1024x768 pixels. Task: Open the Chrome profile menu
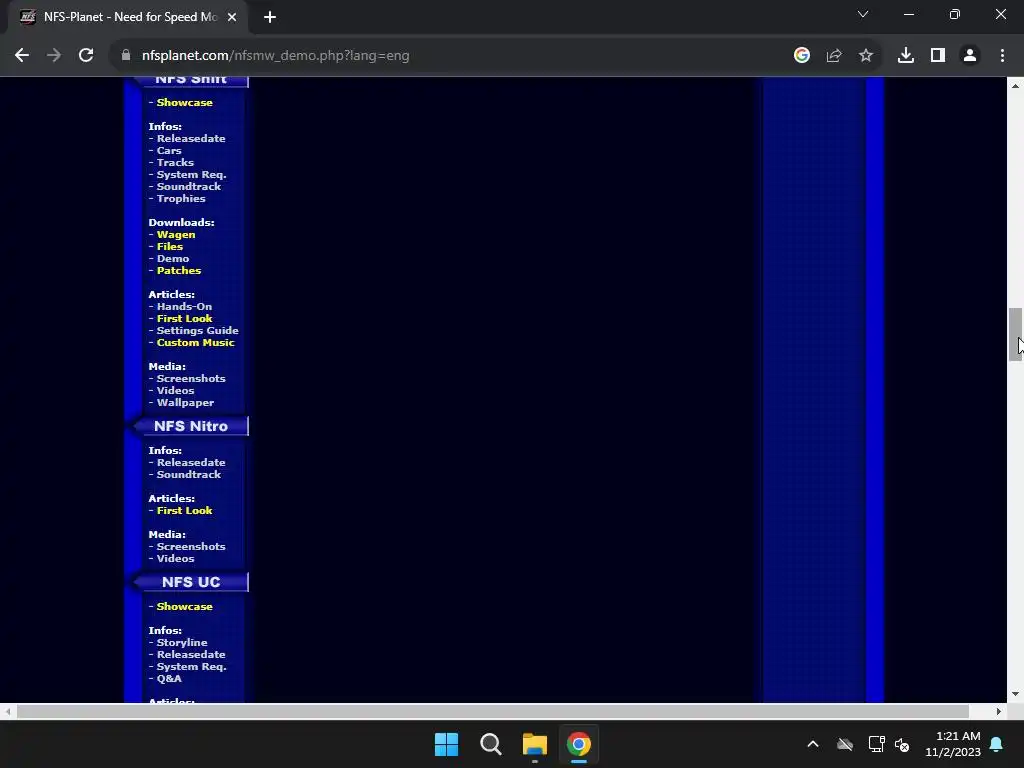[x=970, y=56]
